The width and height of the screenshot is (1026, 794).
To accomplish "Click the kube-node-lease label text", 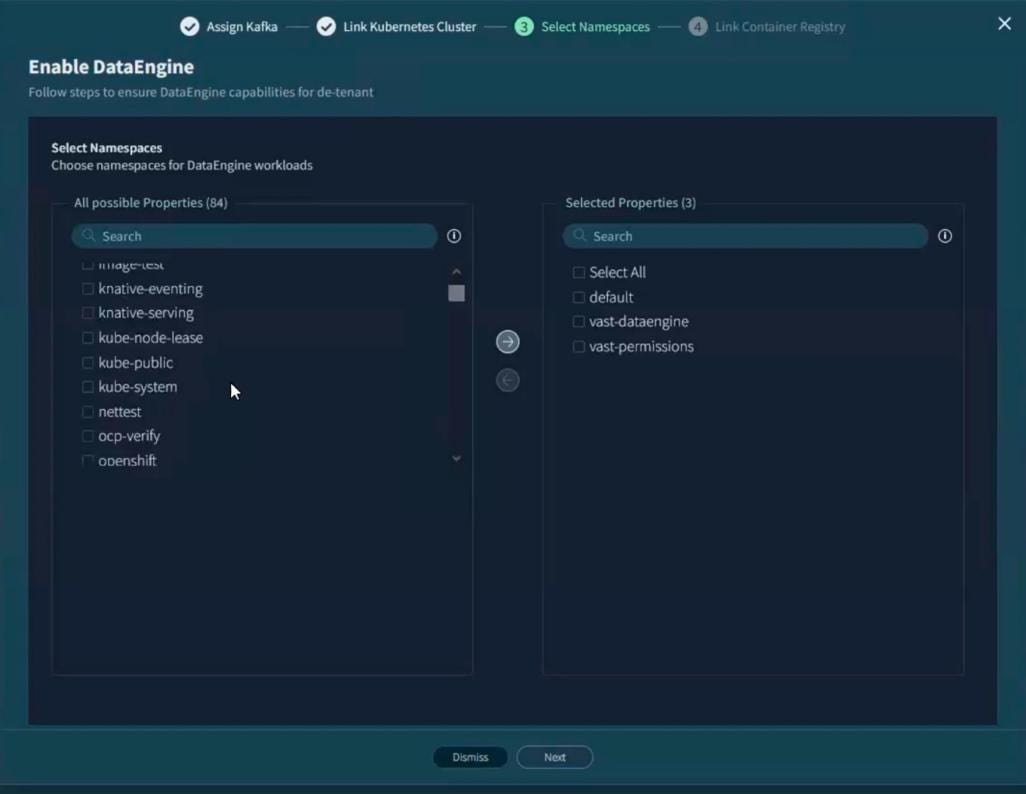I will tap(150, 338).
